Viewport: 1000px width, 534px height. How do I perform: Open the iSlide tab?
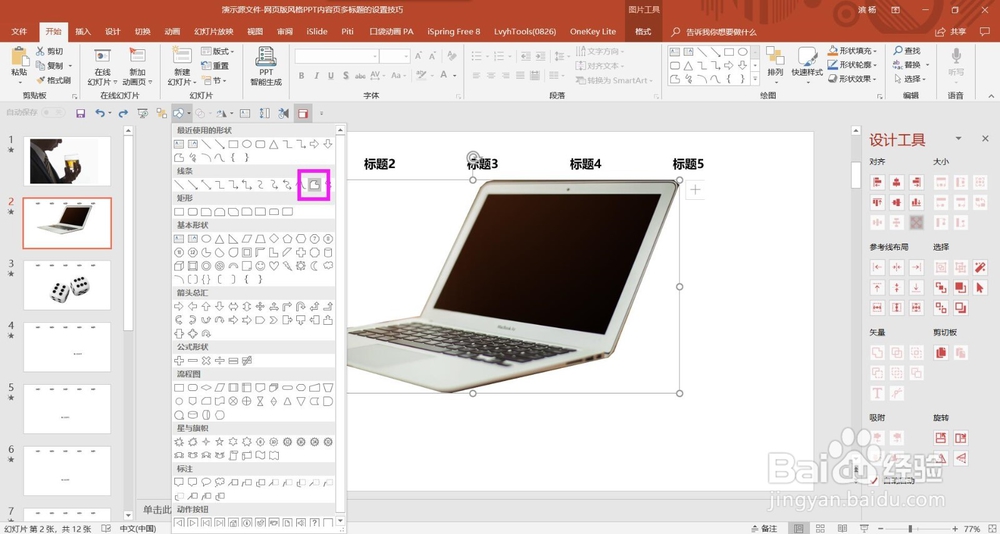pyautogui.click(x=317, y=32)
